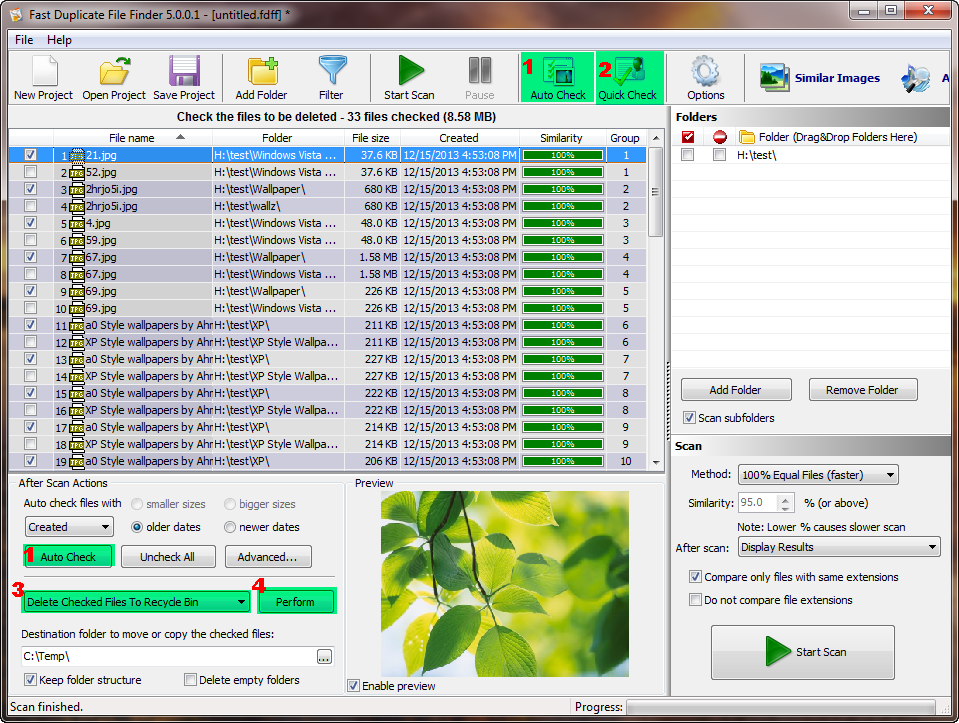Select the Auto Check toolbar icon
Screen dimensions: 959x723
[x=556, y=77]
